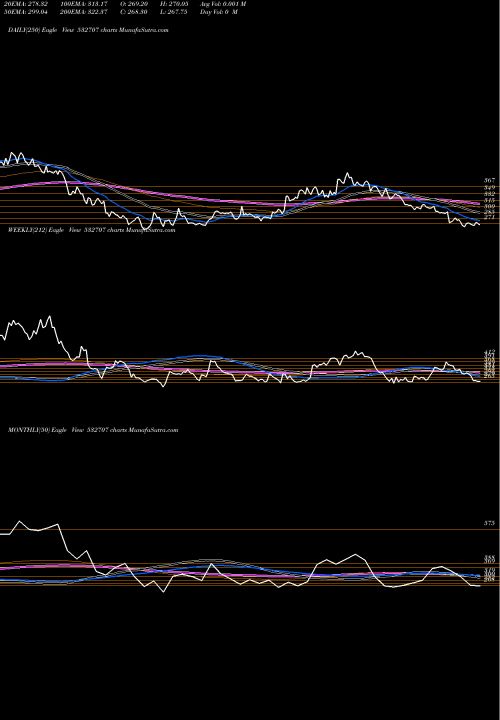Select the high price H: 270.05
The image size is (500, 720).
coord(174,4)
